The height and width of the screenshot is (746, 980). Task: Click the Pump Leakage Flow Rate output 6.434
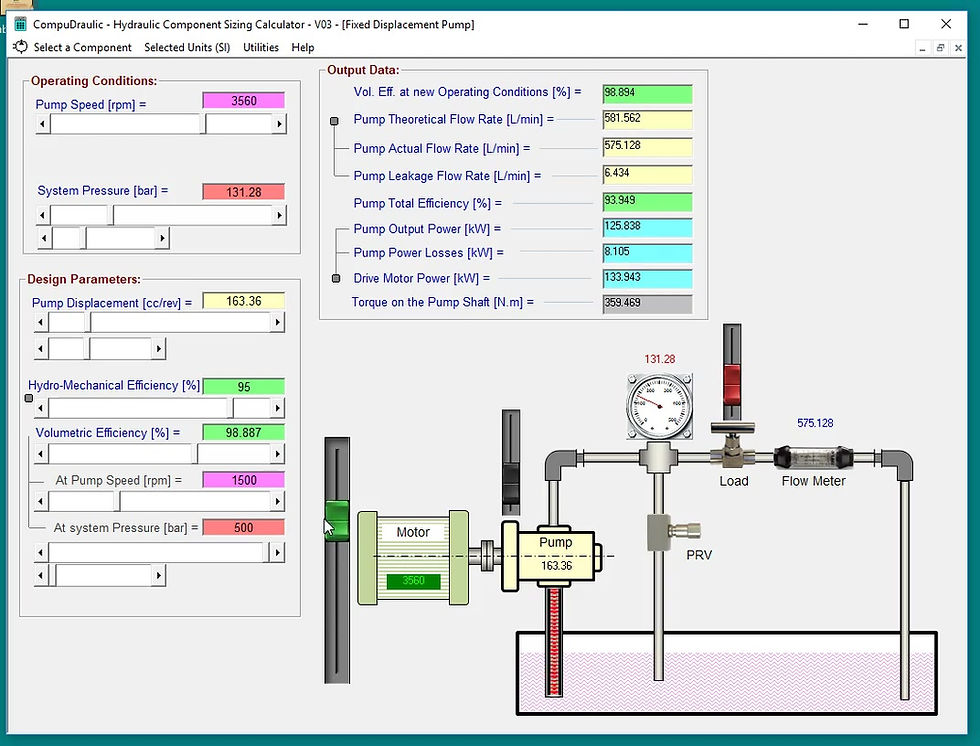pyautogui.click(x=648, y=174)
